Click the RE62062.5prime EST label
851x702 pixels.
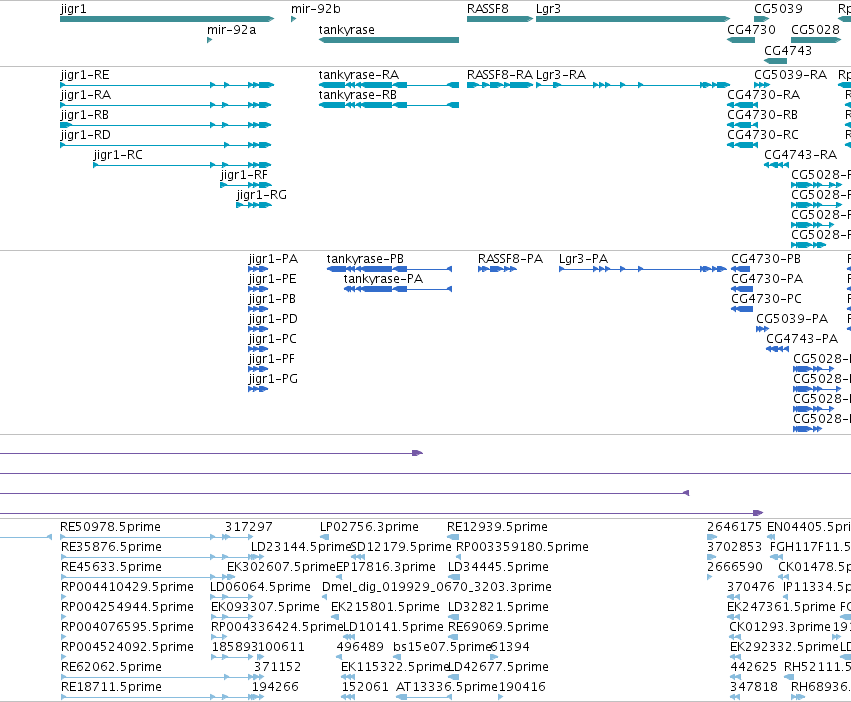pyautogui.click(x=111, y=667)
